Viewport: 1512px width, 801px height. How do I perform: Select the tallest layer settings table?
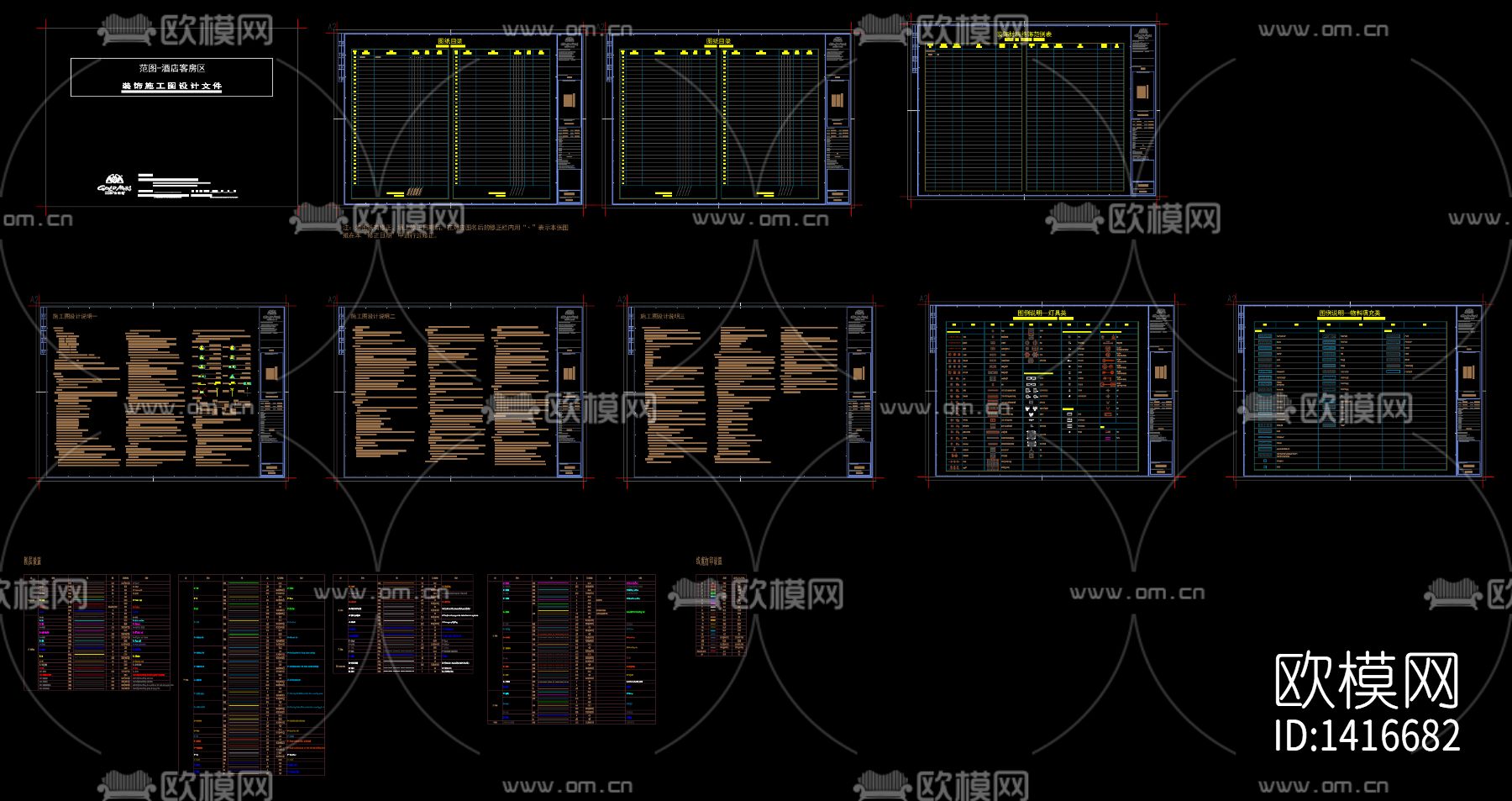(x=252, y=675)
